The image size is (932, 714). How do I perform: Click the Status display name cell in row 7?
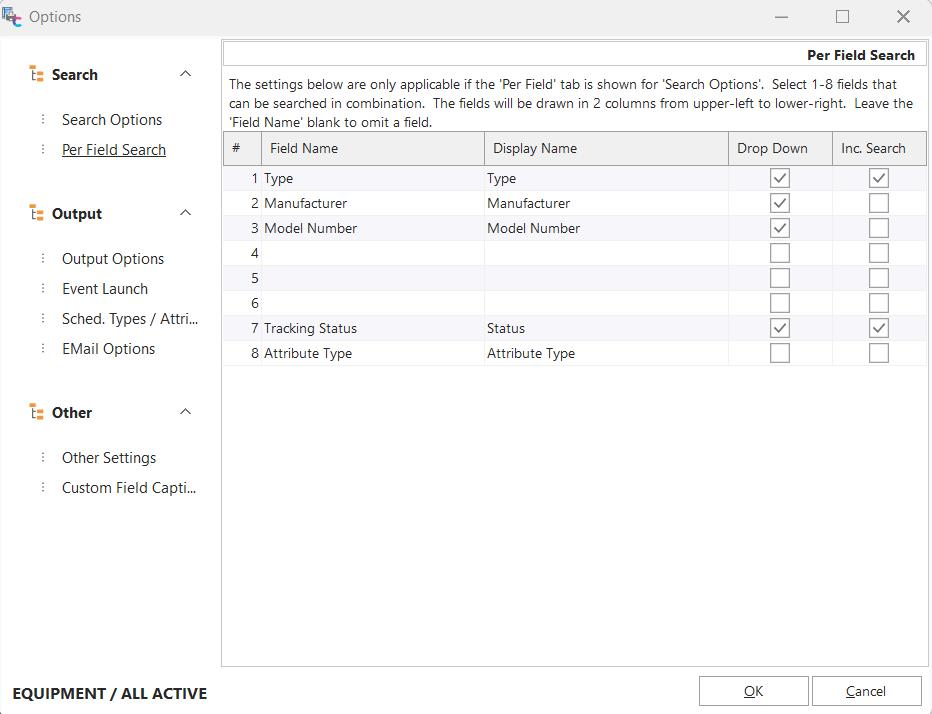tap(605, 328)
